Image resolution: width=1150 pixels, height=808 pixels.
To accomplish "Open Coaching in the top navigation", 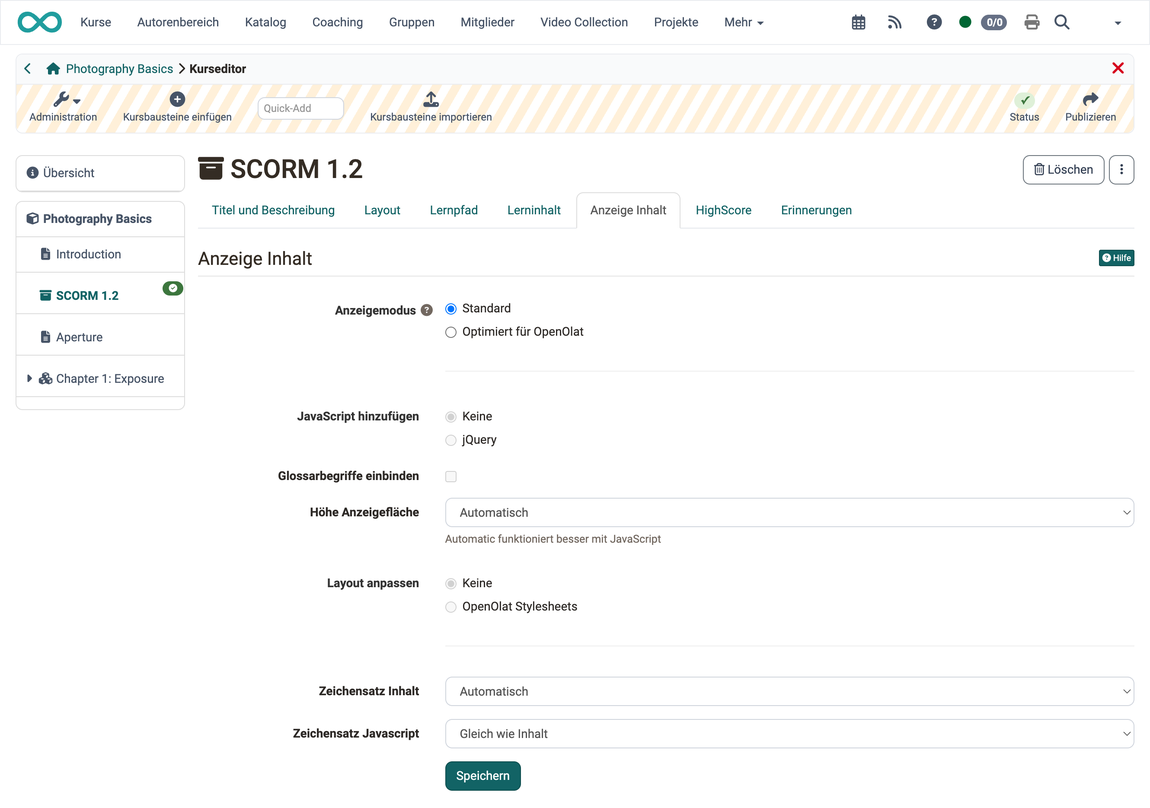I will (x=337, y=23).
